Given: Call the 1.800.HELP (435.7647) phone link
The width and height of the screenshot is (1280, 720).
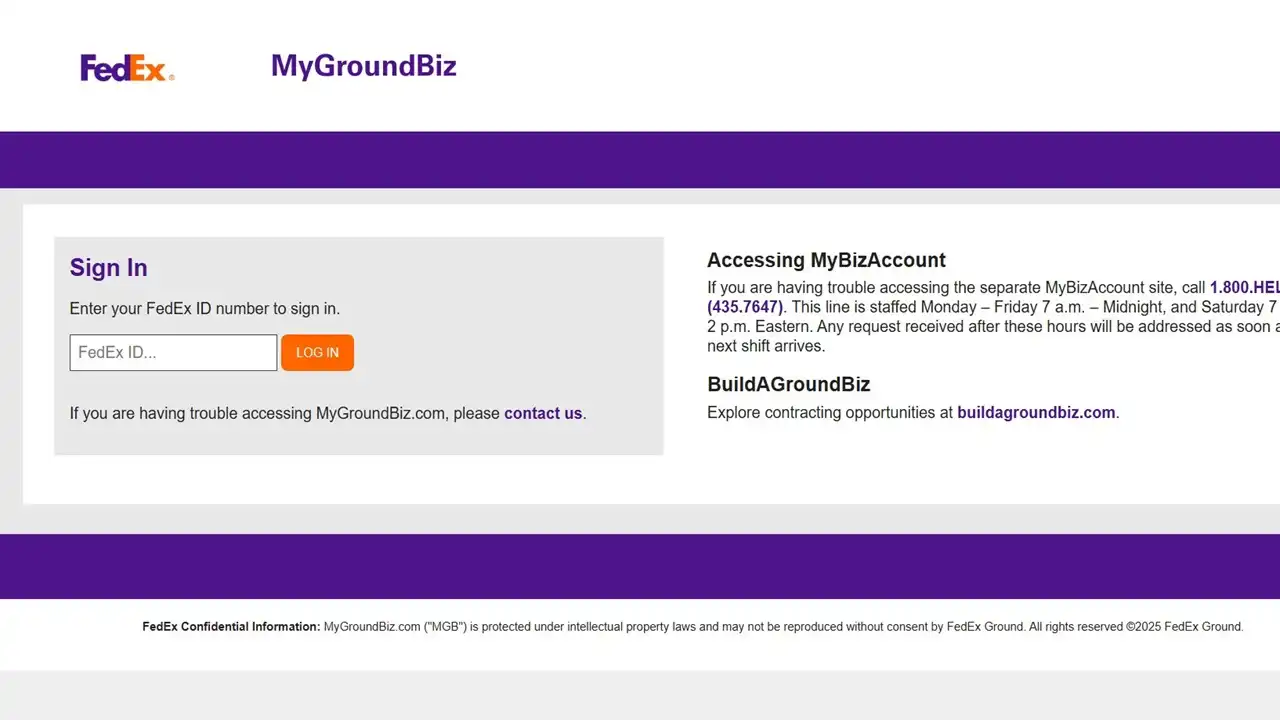Looking at the screenshot, I should pyautogui.click(x=745, y=307).
